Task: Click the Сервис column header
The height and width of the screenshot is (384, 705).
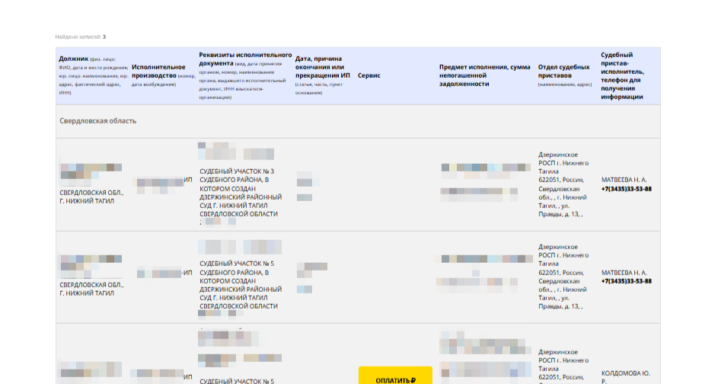Action: tap(369, 76)
